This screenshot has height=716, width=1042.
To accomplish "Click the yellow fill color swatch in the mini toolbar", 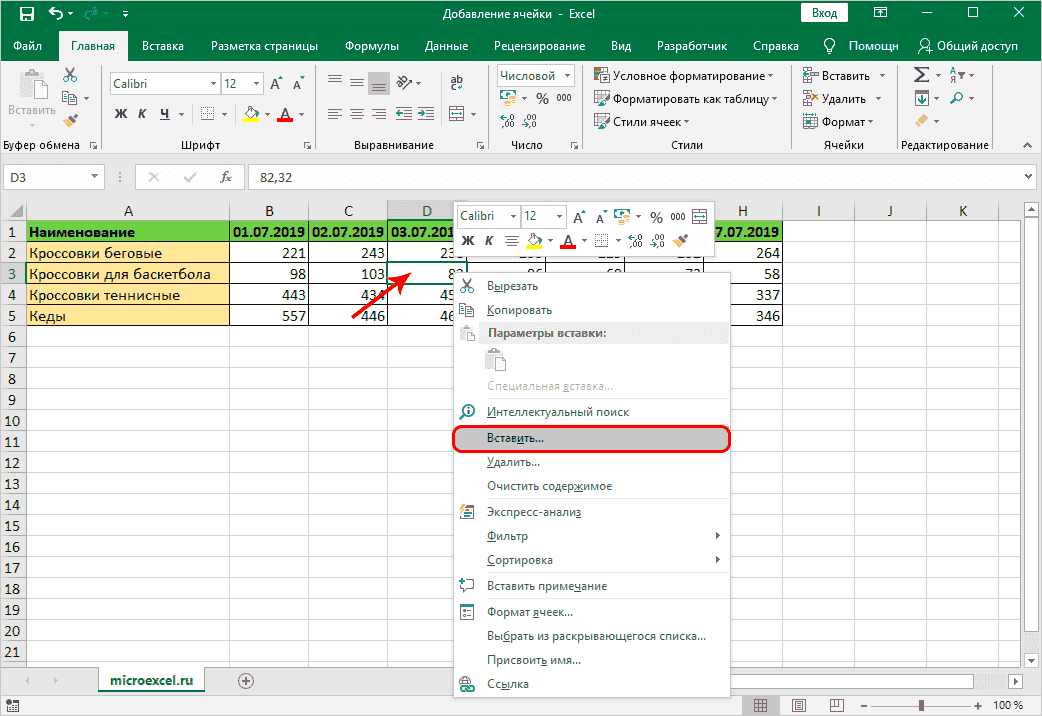I will click(x=534, y=240).
